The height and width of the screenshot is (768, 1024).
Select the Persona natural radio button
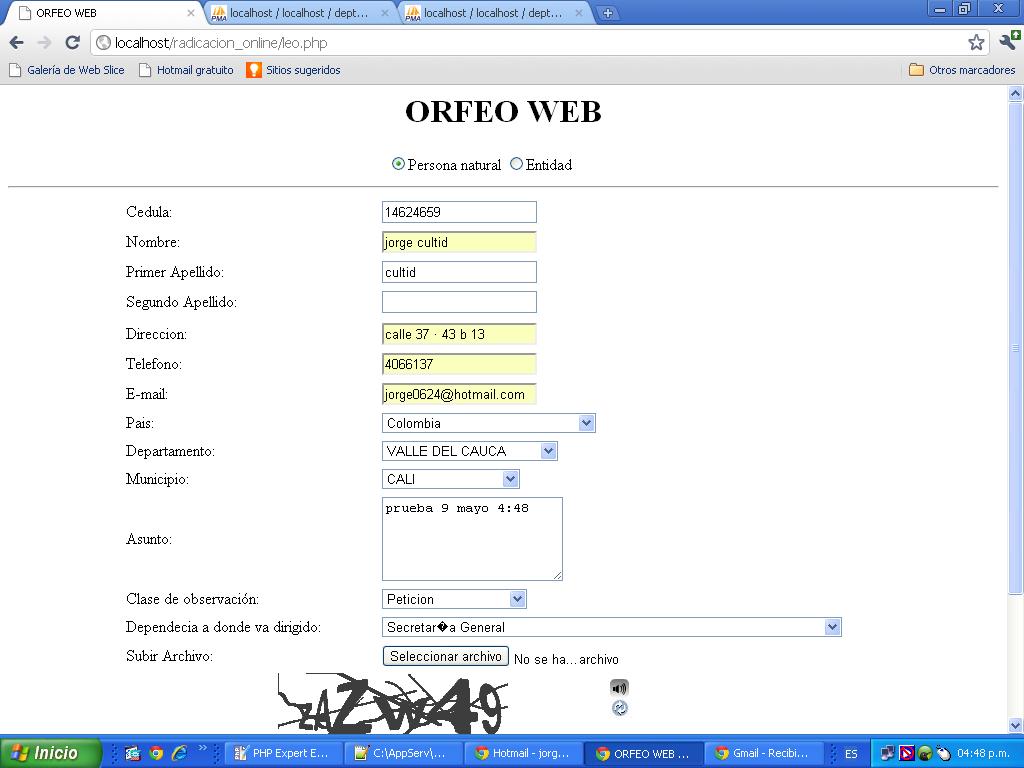pos(399,164)
